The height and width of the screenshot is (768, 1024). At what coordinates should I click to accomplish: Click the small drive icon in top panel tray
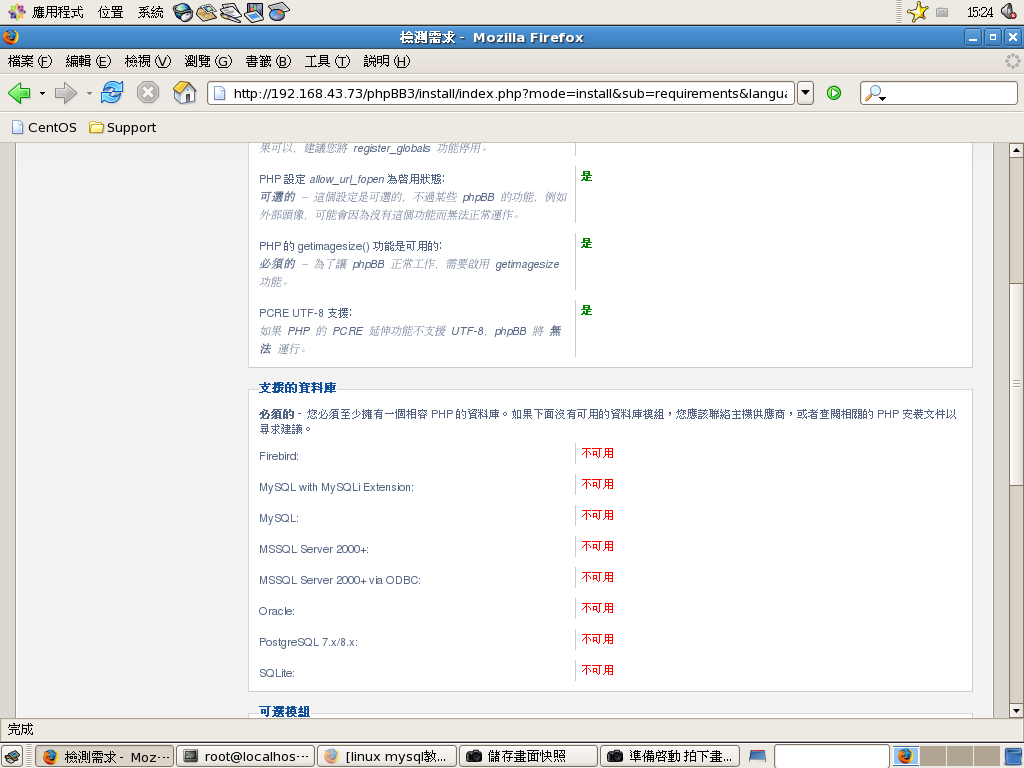tap(942, 12)
